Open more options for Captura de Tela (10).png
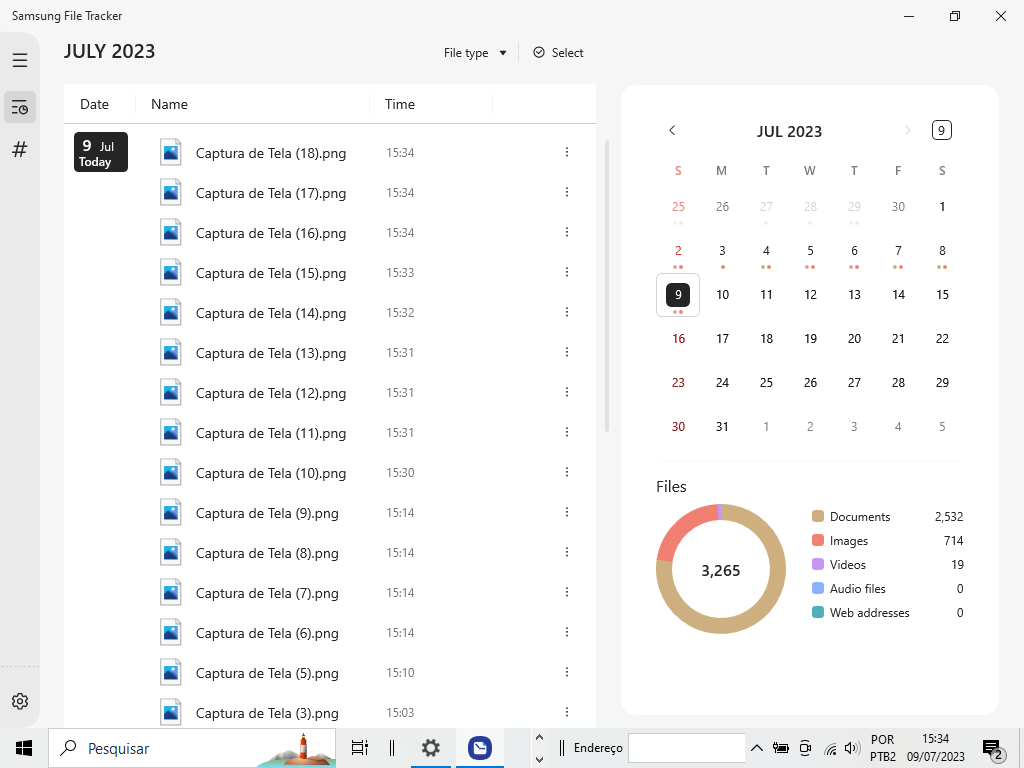Image resolution: width=1024 pixels, height=768 pixels. [567, 472]
